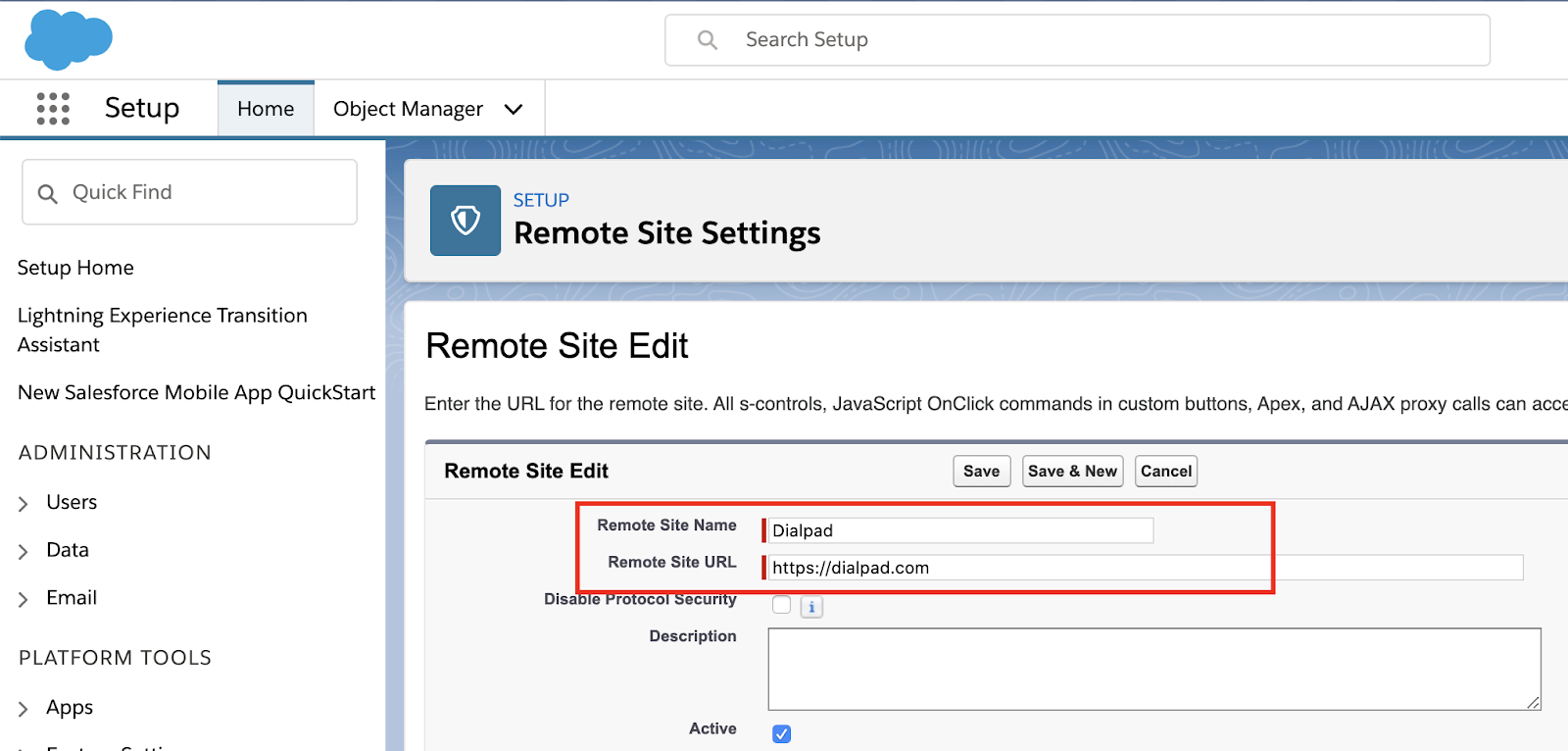
Task: Open the Setup Home link
Action: (75, 268)
